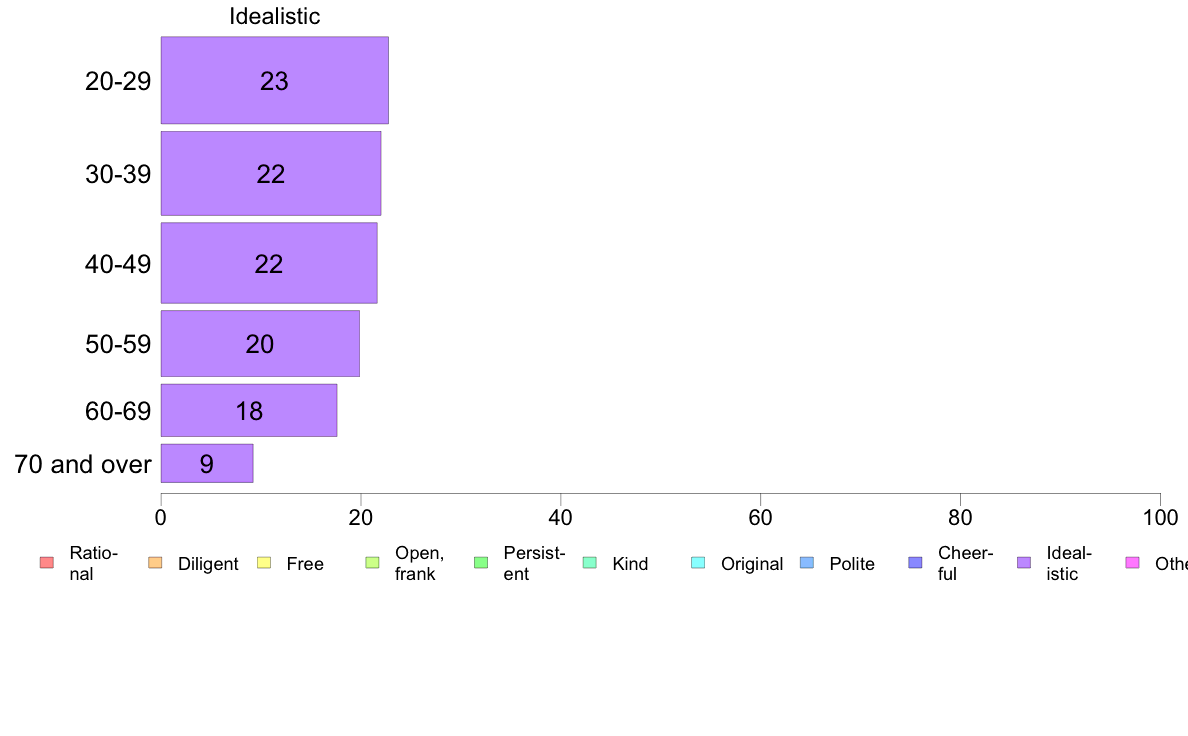
Task: Select the Polite legend blue swatch
Action: pos(807,562)
